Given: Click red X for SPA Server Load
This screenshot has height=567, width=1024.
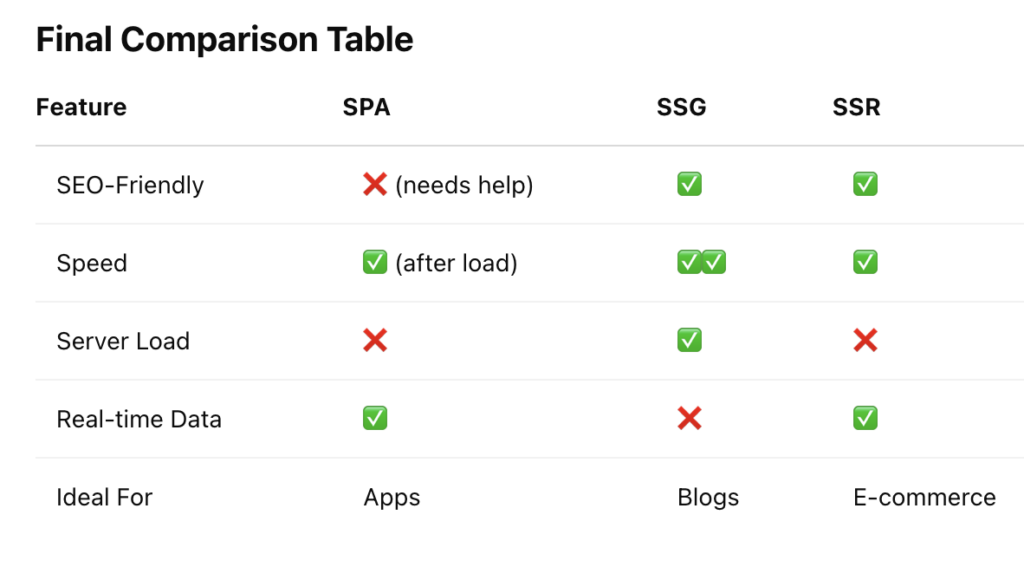Looking at the screenshot, I should 375,341.
